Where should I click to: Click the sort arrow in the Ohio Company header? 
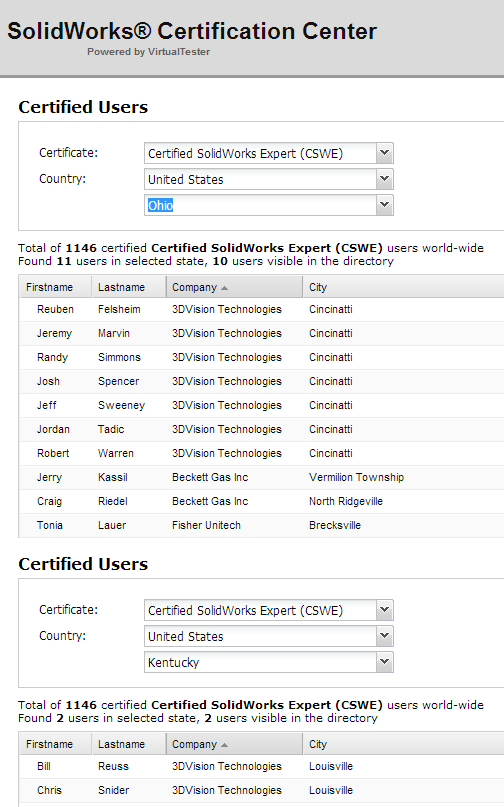coord(224,288)
